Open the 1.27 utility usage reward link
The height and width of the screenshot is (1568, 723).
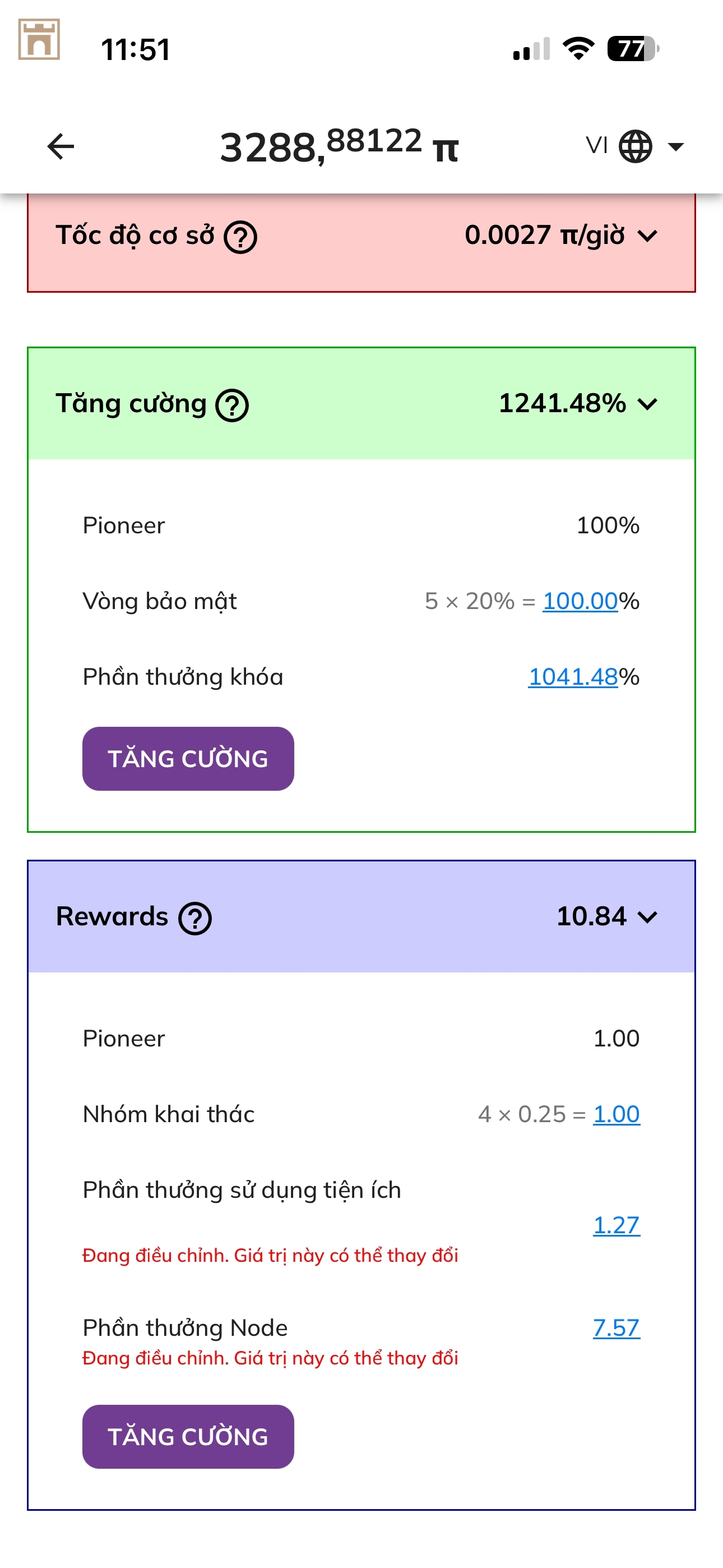tap(616, 1225)
